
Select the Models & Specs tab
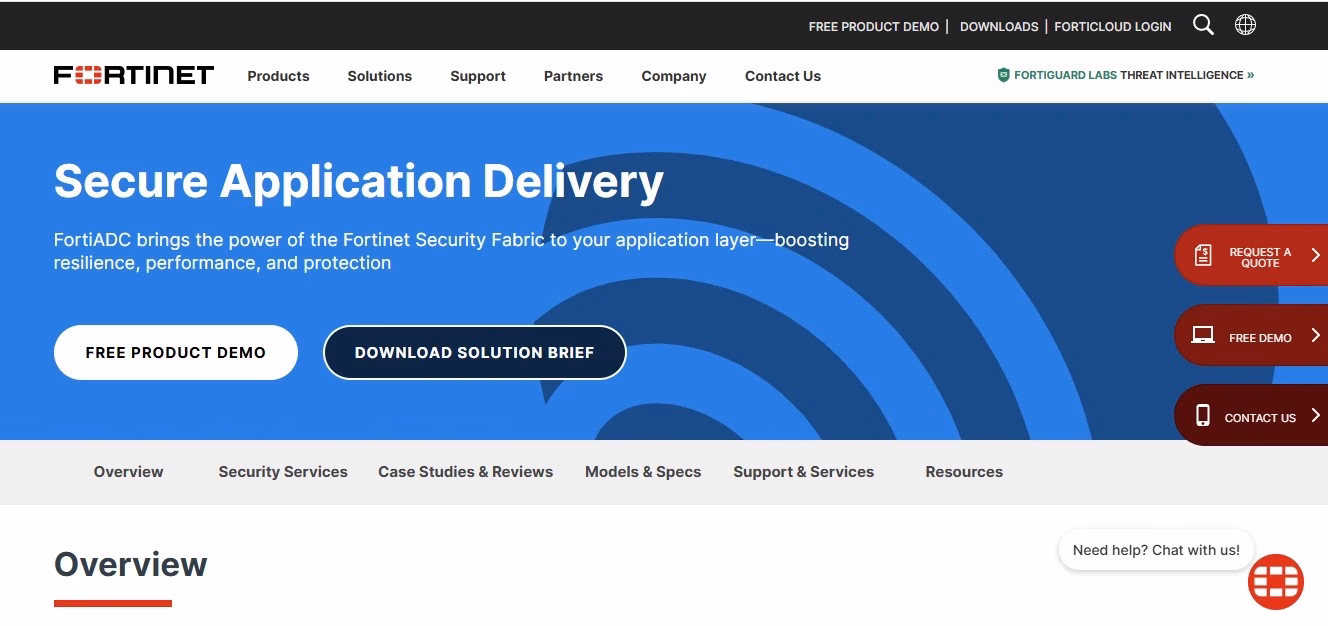643,472
